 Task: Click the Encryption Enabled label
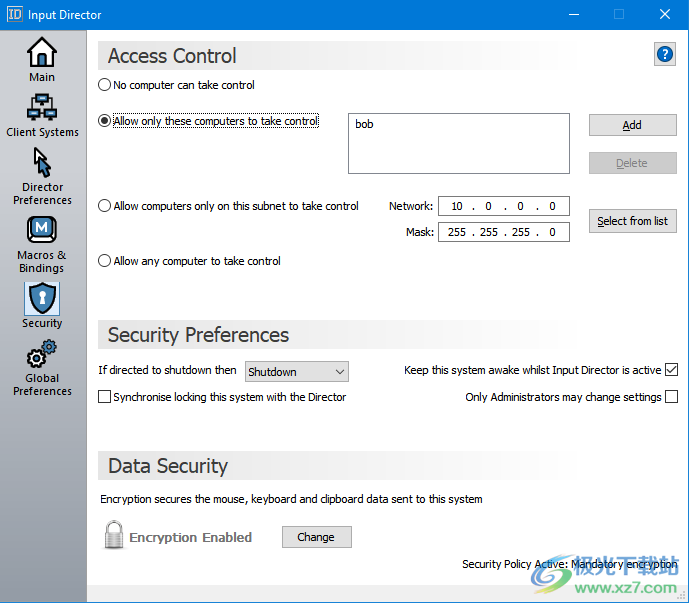coord(191,538)
